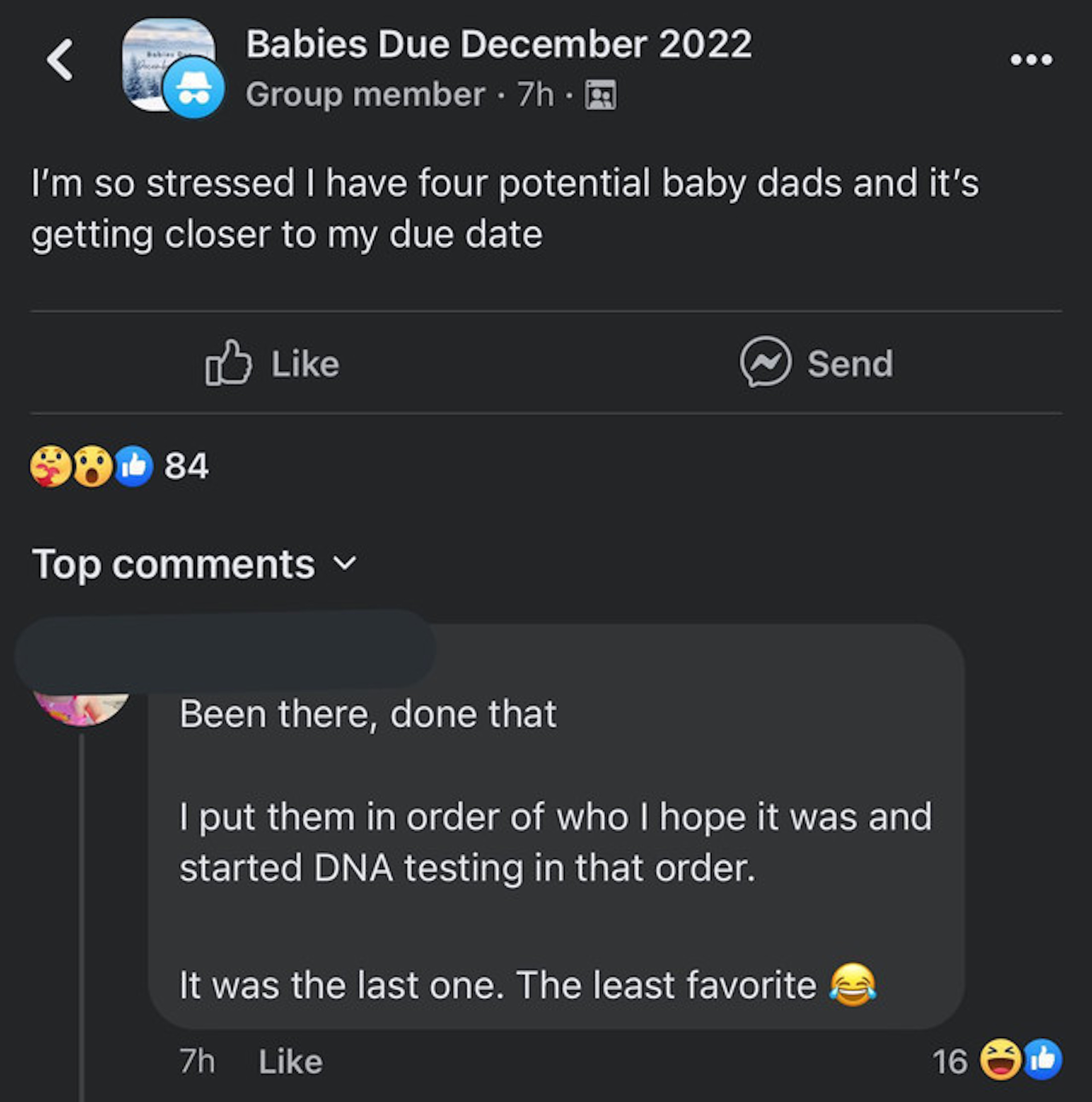Click the anonymous member badge icon
Image resolution: width=1092 pixels, height=1102 pixels.
tap(194, 88)
